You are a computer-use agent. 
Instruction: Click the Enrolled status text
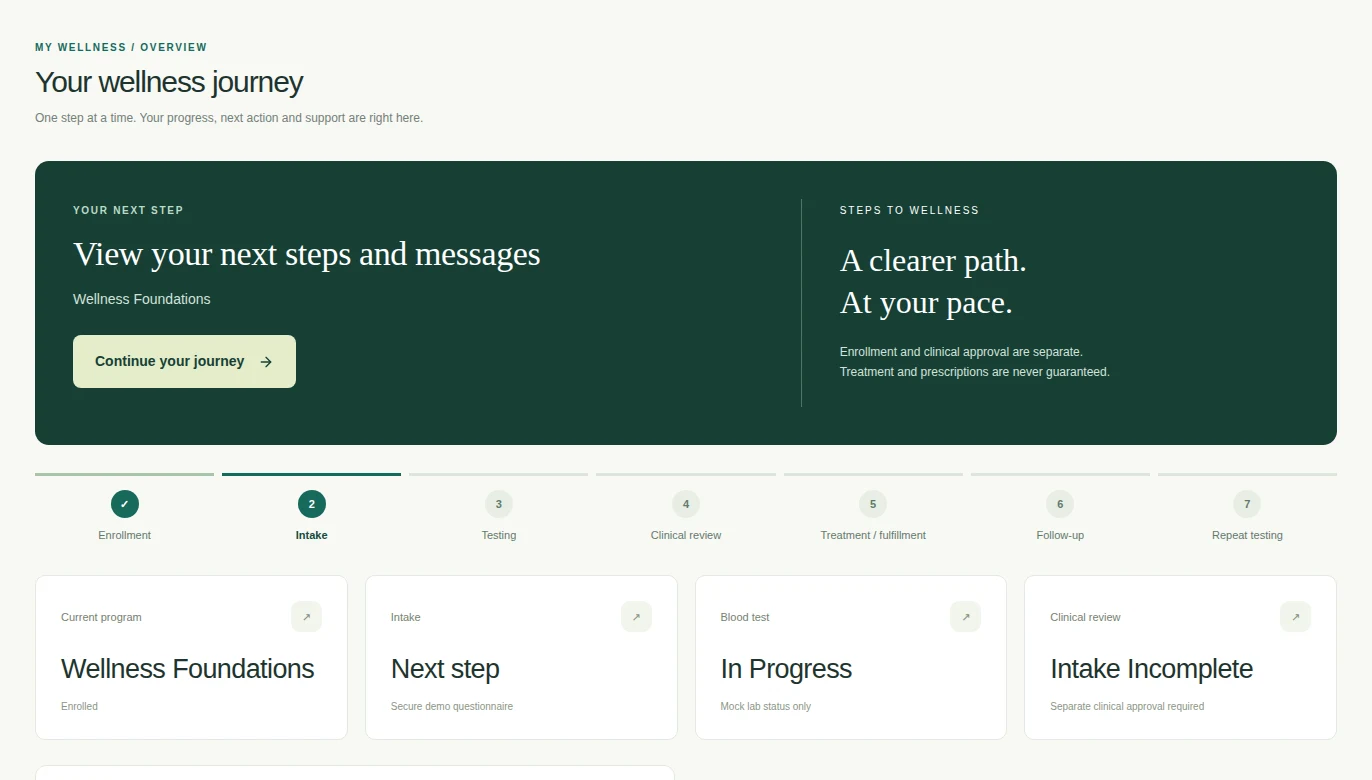[80, 706]
